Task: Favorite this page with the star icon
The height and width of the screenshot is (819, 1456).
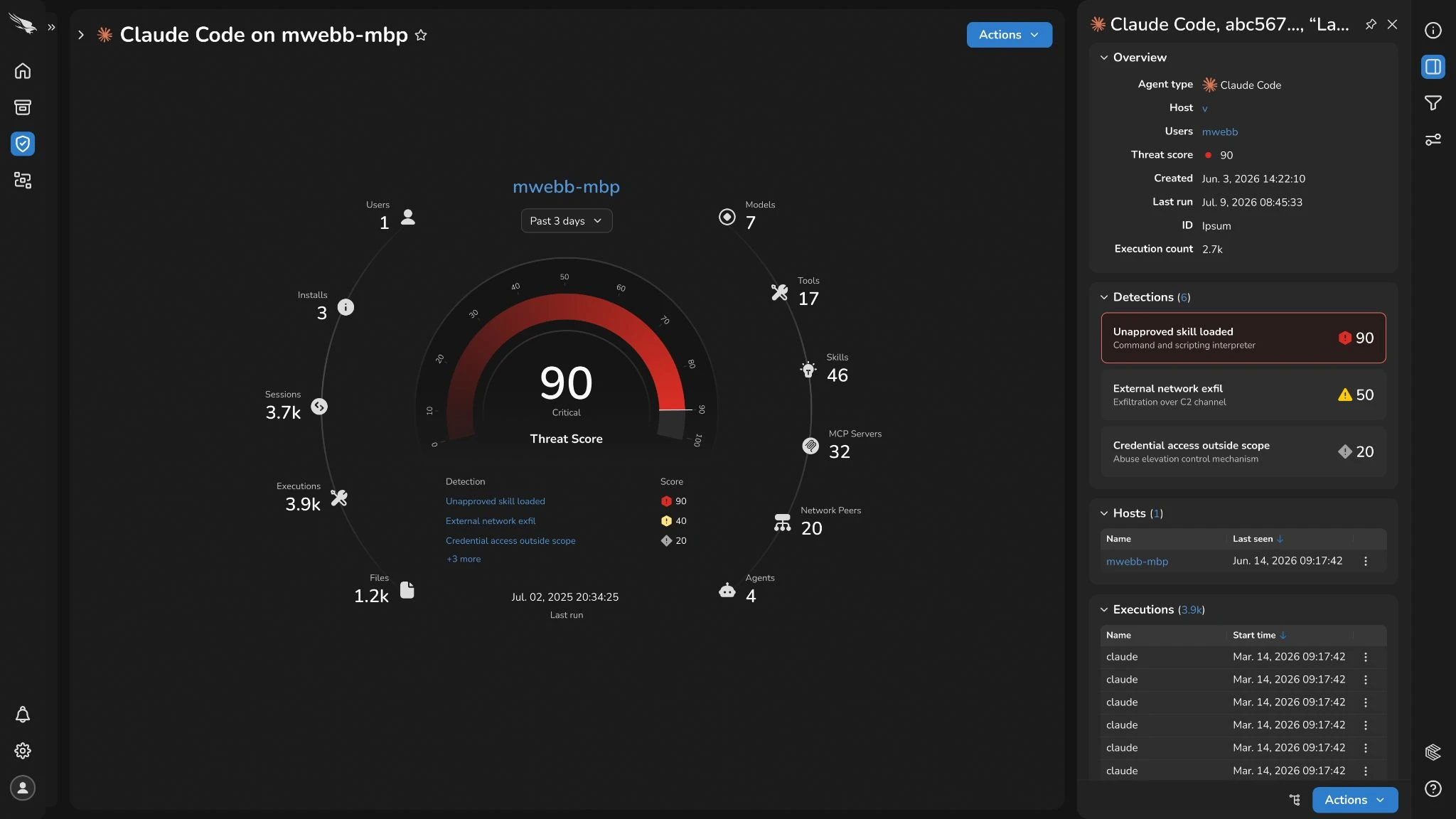Action: [x=421, y=35]
